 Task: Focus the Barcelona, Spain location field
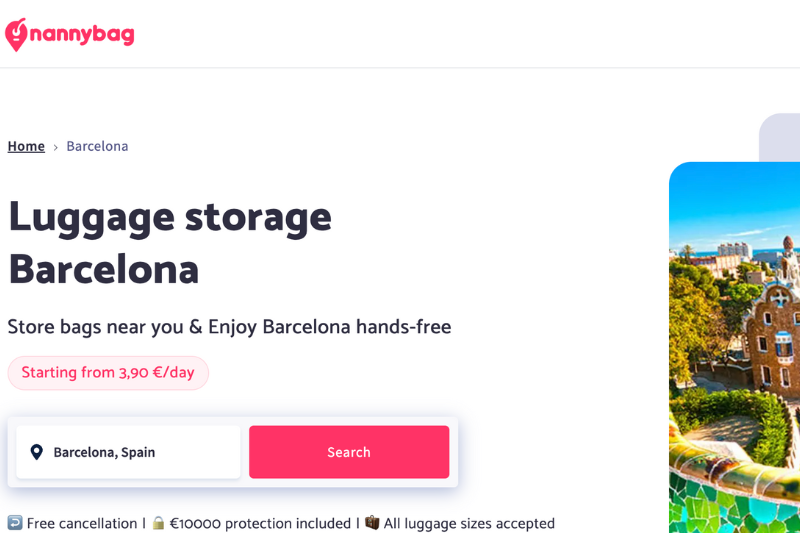[x=128, y=452]
